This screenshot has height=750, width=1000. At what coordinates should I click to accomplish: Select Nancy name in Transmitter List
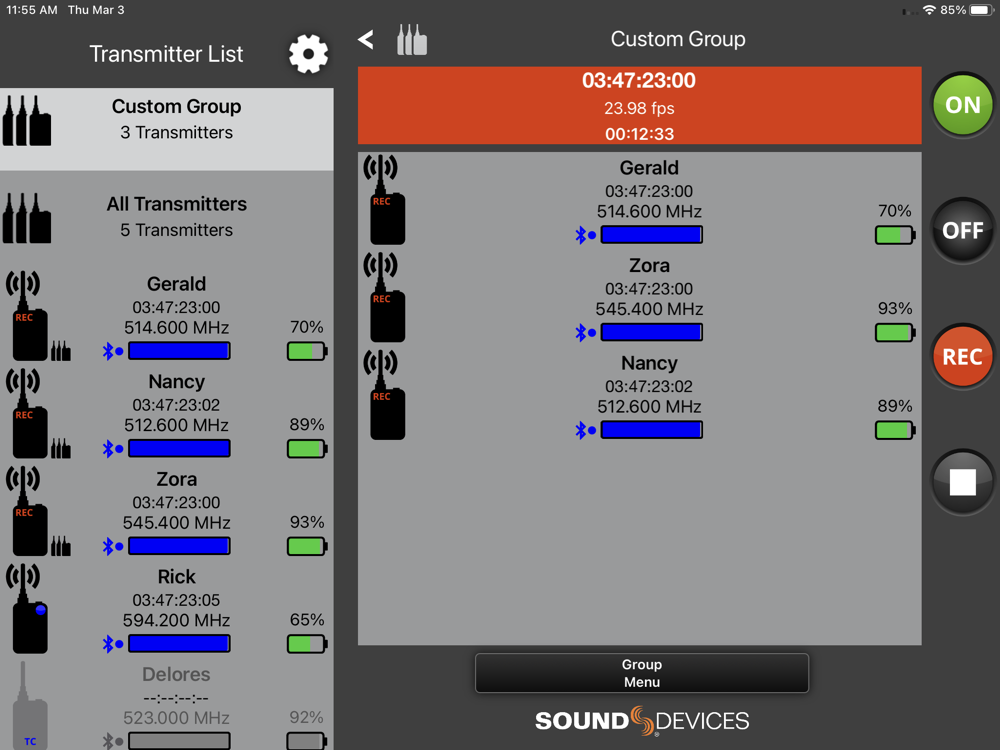177,381
